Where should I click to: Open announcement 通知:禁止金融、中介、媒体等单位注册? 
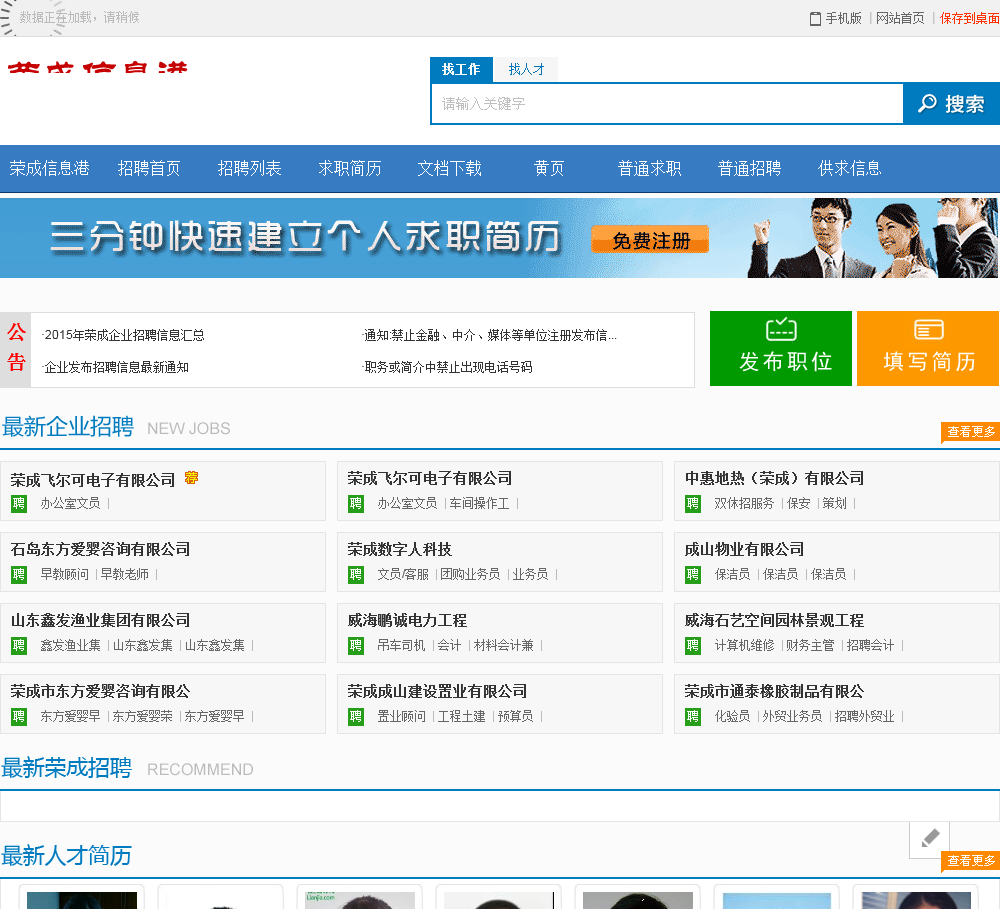(489, 335)
